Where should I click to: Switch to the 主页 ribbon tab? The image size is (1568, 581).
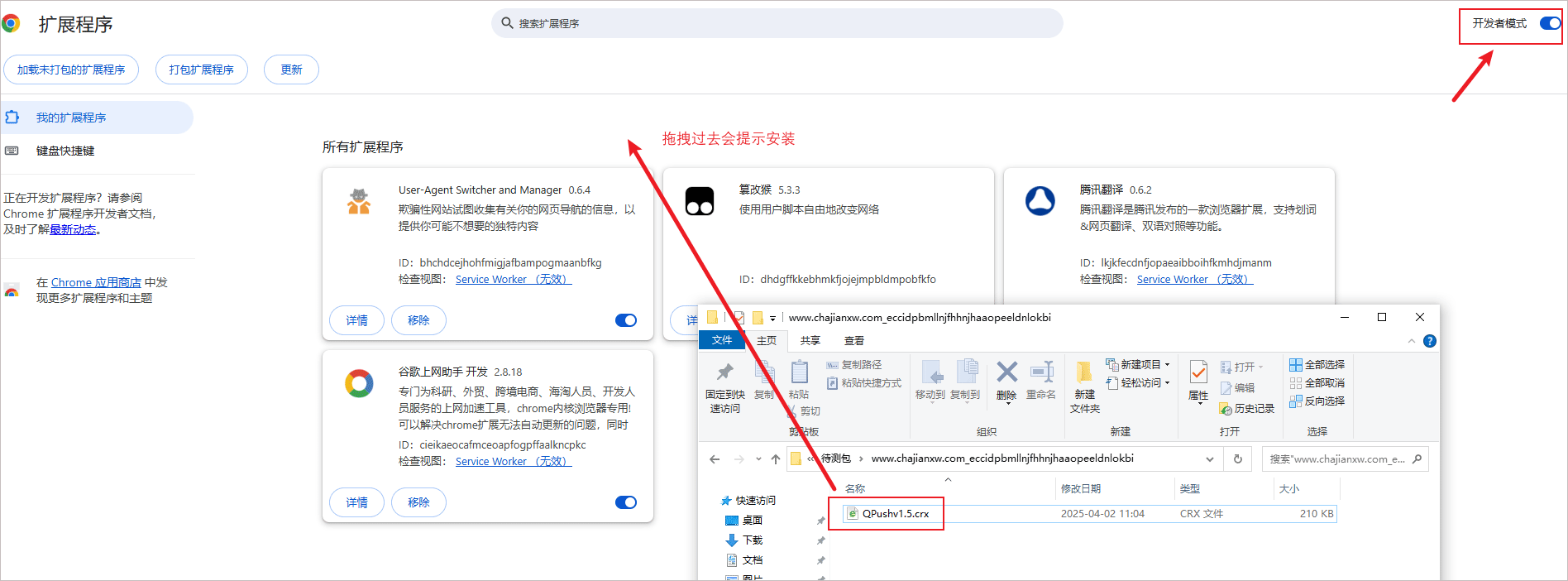coord(767,340)
